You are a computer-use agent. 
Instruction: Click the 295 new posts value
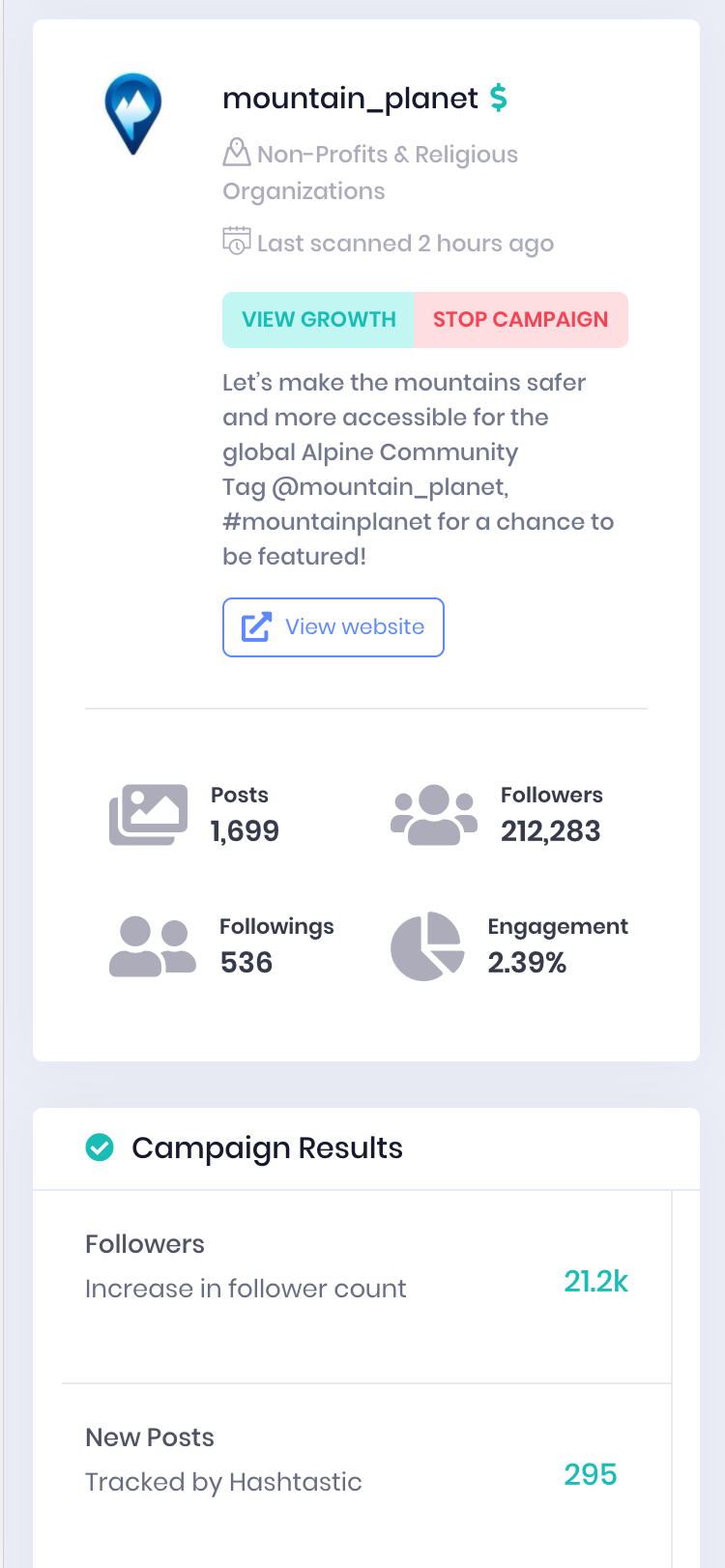pos(590,1475)
